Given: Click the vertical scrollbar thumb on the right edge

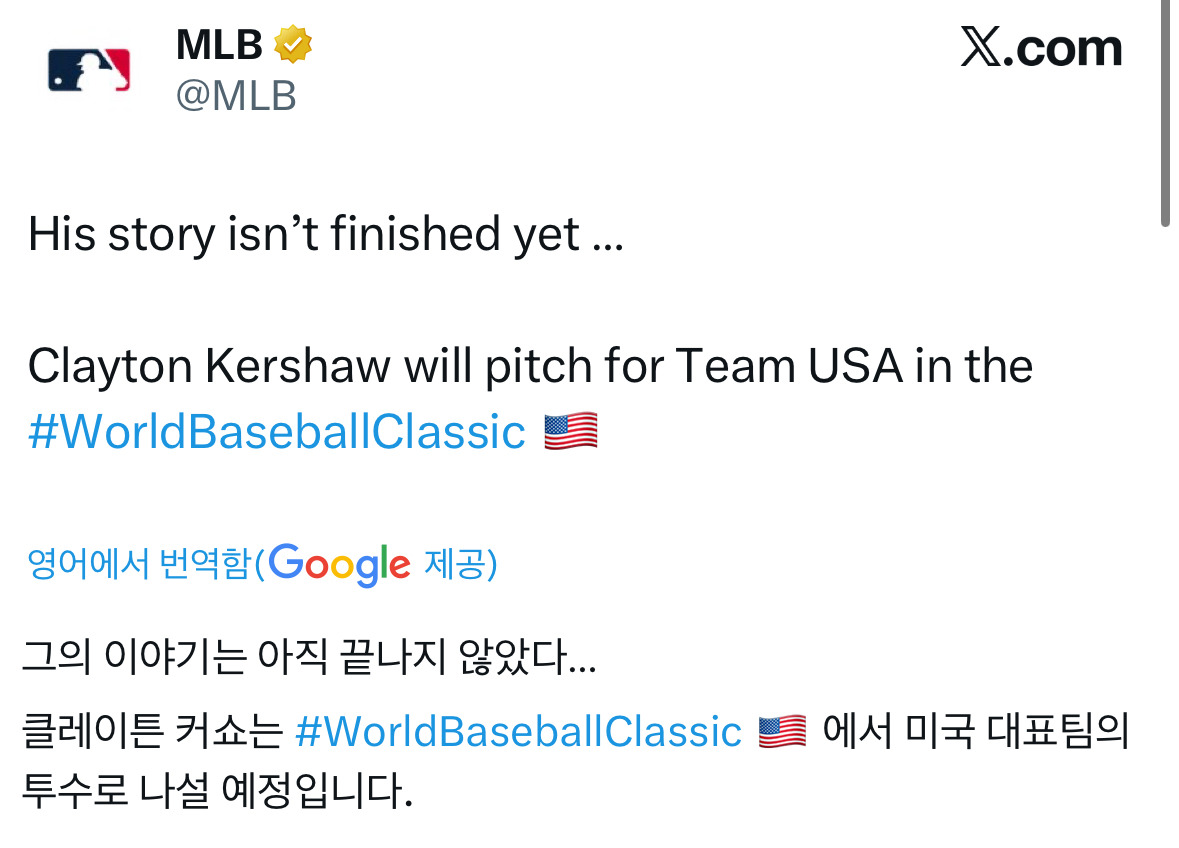Looking at the screenshot, I should [x=1165, y=110].
